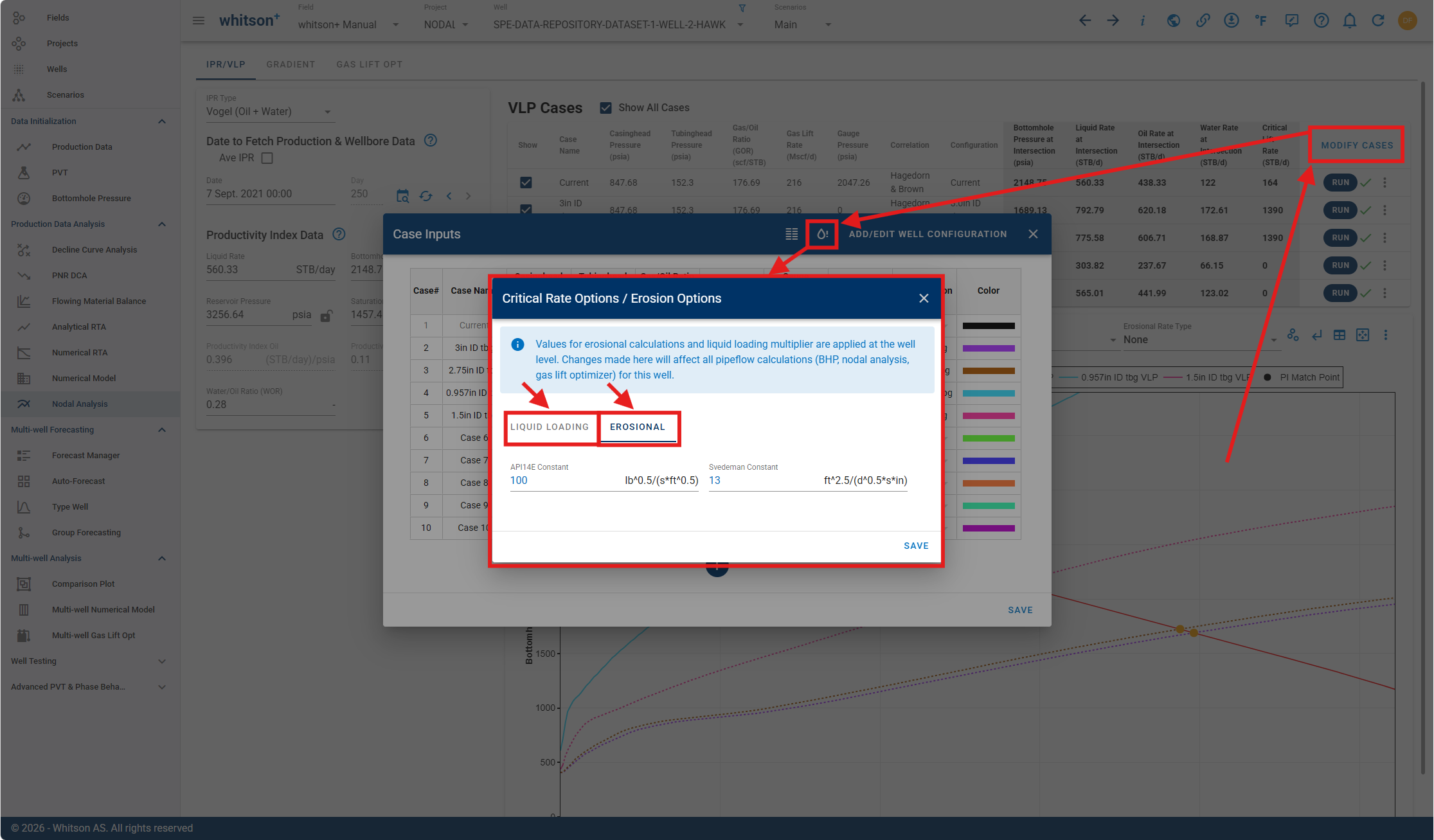Open the Project NODAL dropdown
1434x840 pixels.
[x=446, y=24]
